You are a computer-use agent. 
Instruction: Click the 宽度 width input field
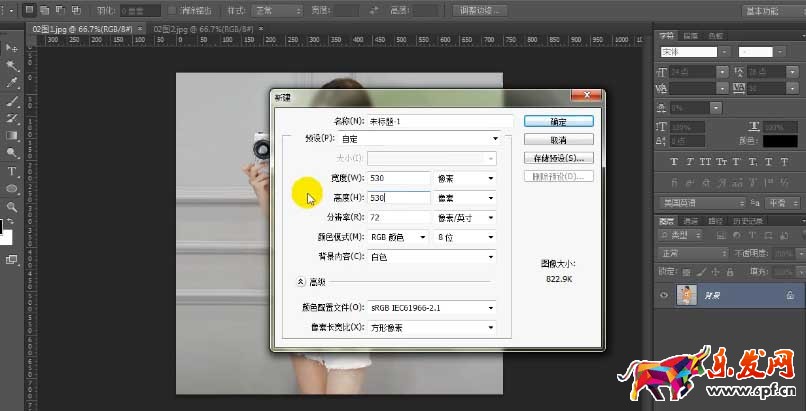(x=397, y=178)
